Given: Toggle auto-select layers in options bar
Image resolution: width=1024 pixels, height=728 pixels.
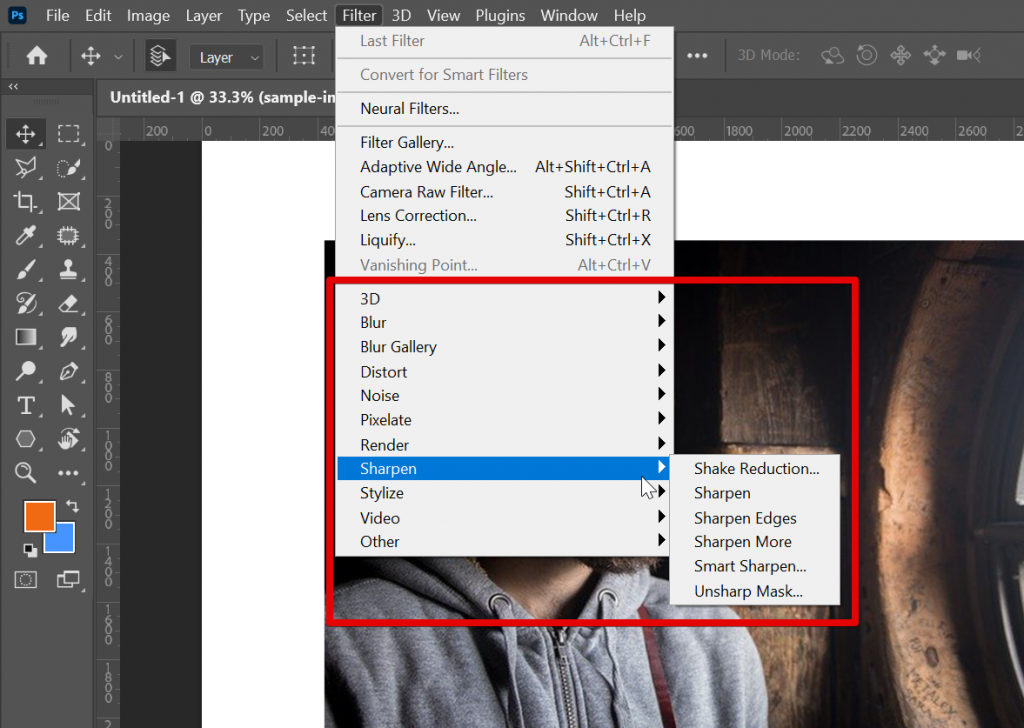Looking at the screenshot, I should point(160,55).
